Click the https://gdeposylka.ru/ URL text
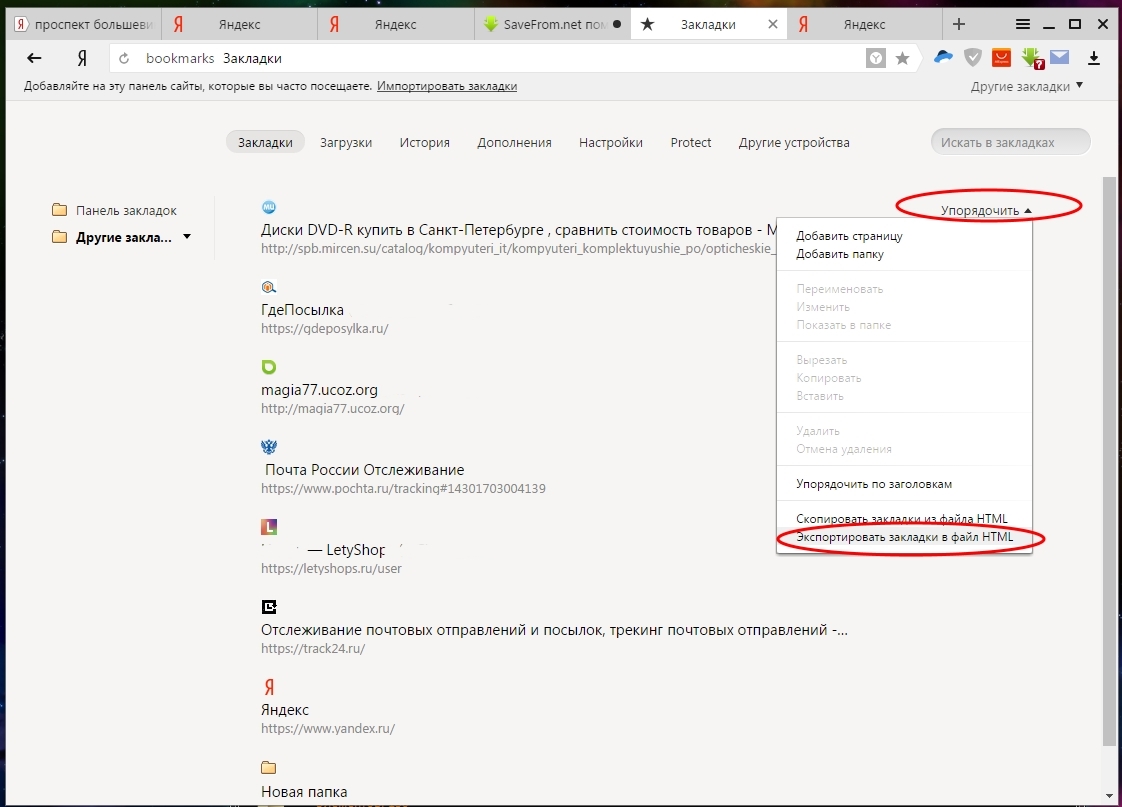This screenshot has width=1122, height=807. (x=325, y=328)
